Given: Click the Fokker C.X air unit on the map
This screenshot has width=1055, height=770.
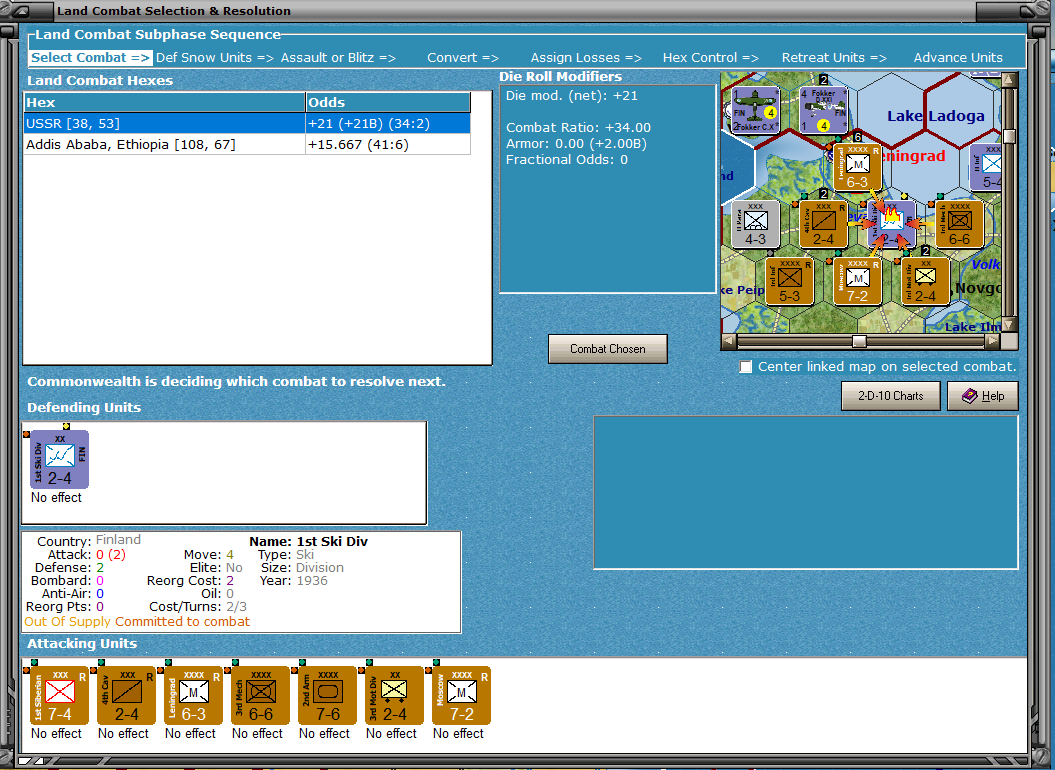Looking at the screenshot, I should tap(756, 112).
